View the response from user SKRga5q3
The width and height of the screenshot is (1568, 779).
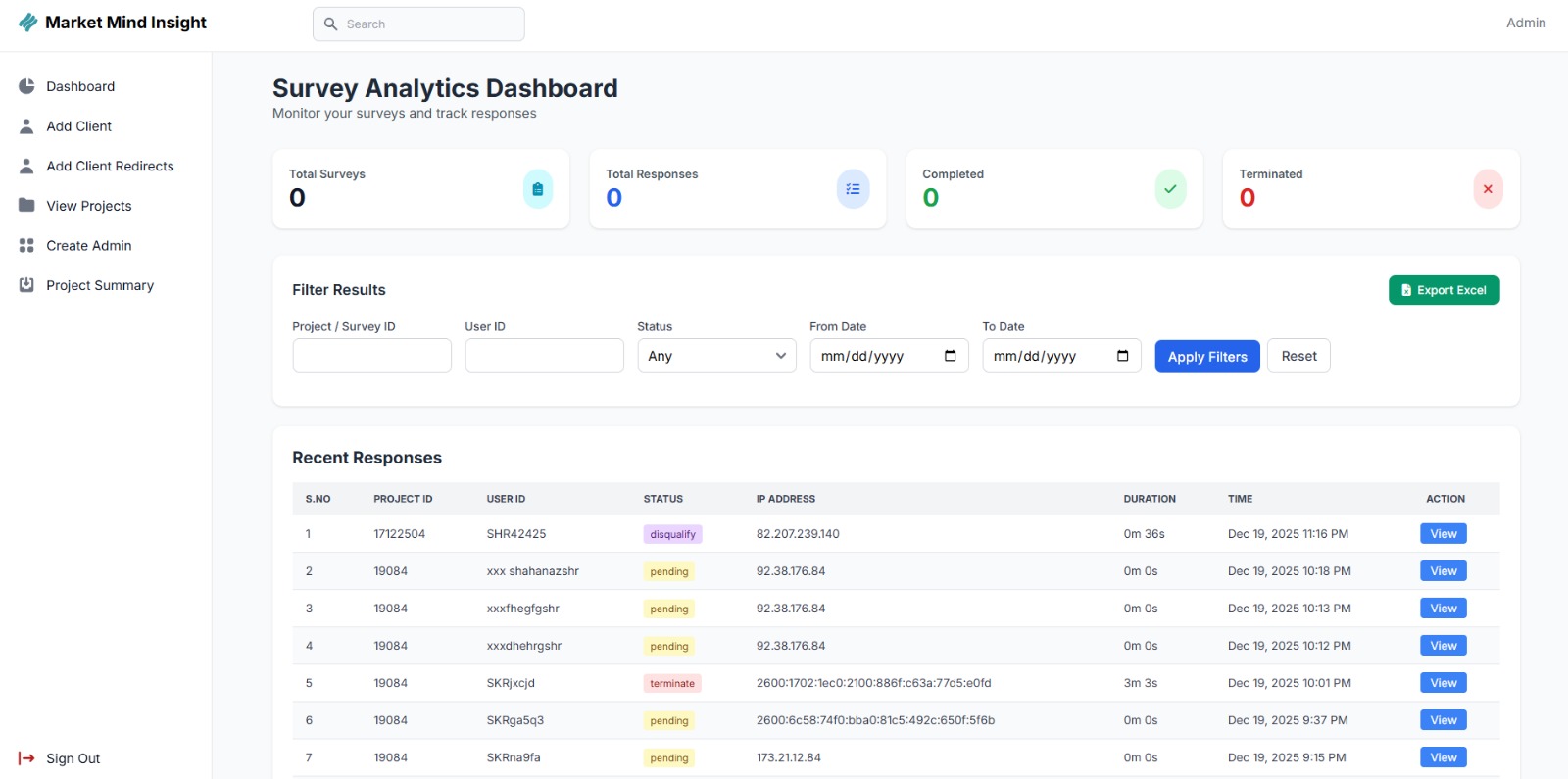(1443, 720)
